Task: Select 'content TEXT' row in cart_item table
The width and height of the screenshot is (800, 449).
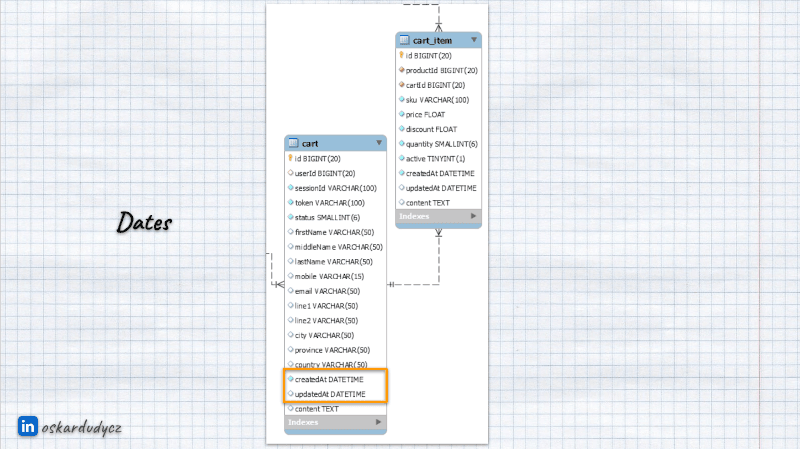Action: (x=438, y=203)
